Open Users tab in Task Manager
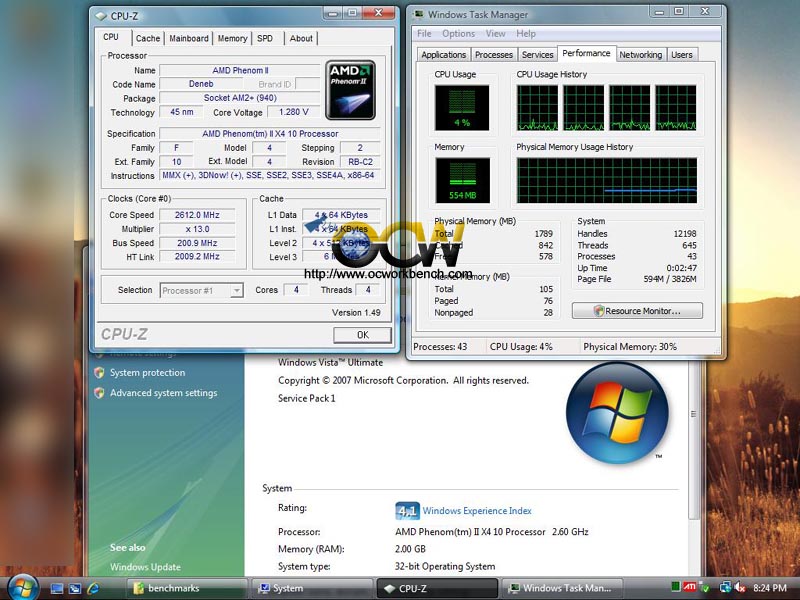The width and height of the screenshot is (800, 600). click(x=682, y=55)
